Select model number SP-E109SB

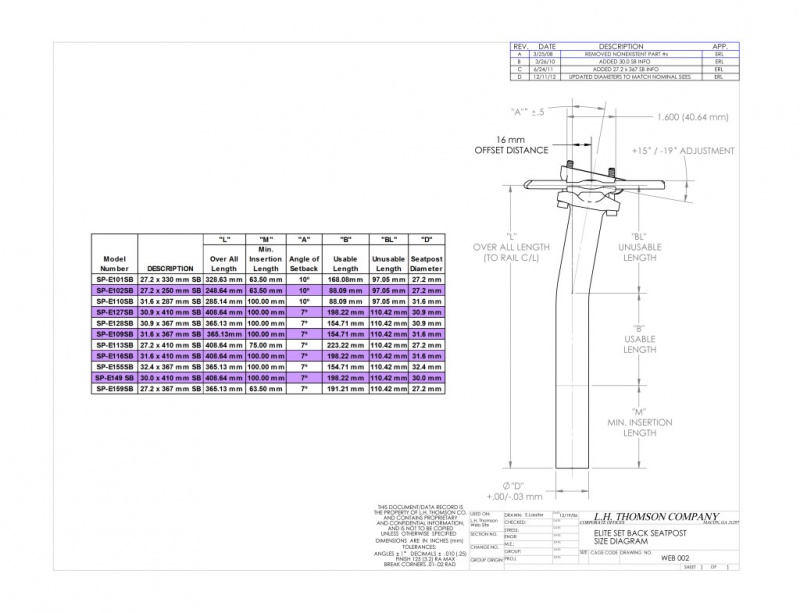115,334
